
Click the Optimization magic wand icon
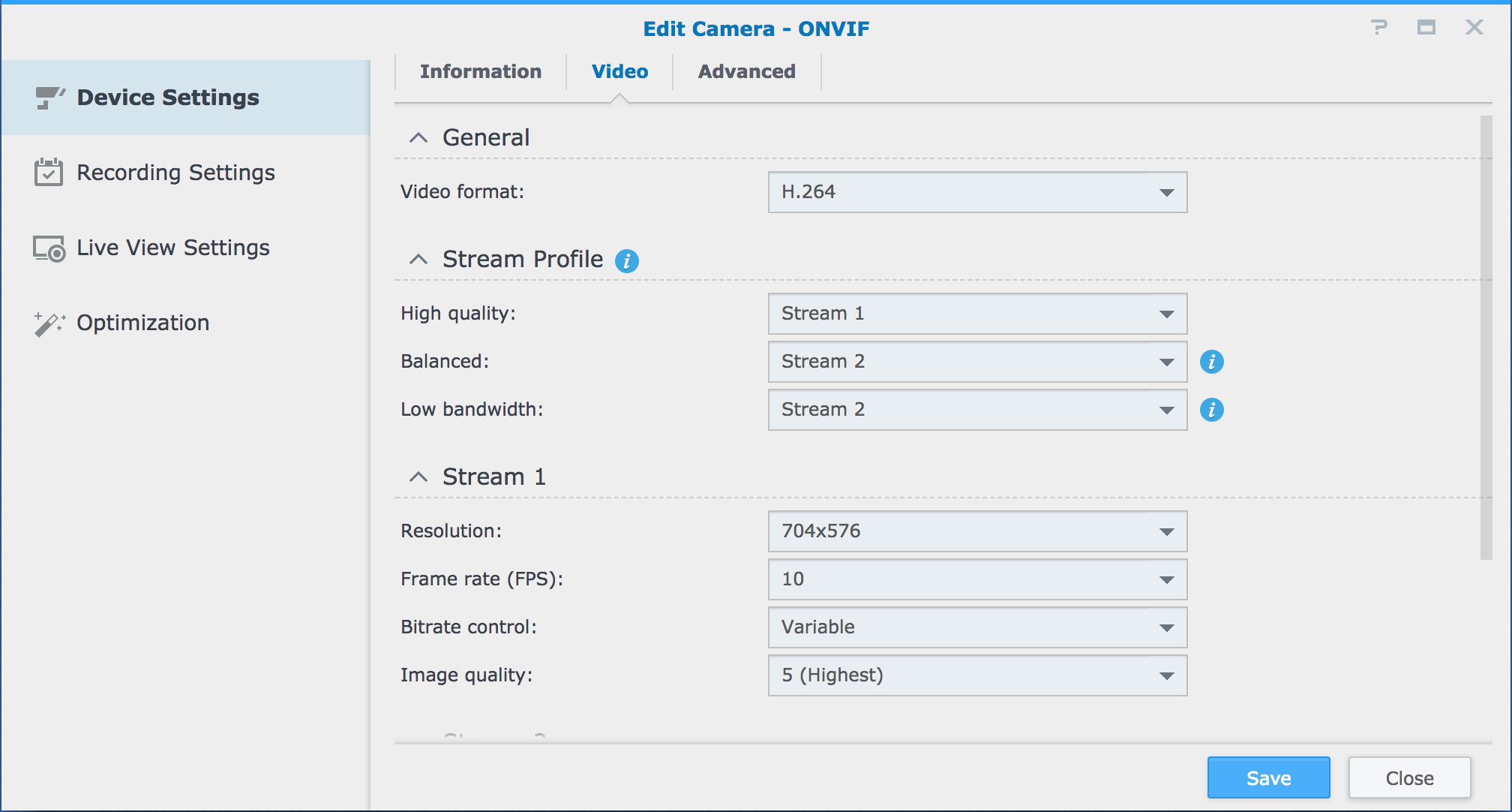click(49, 323)
